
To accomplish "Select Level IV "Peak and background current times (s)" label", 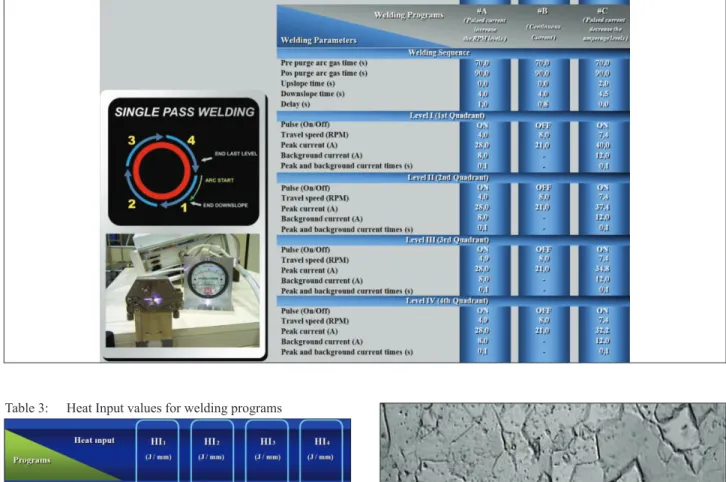I will [x=347, y=352].
